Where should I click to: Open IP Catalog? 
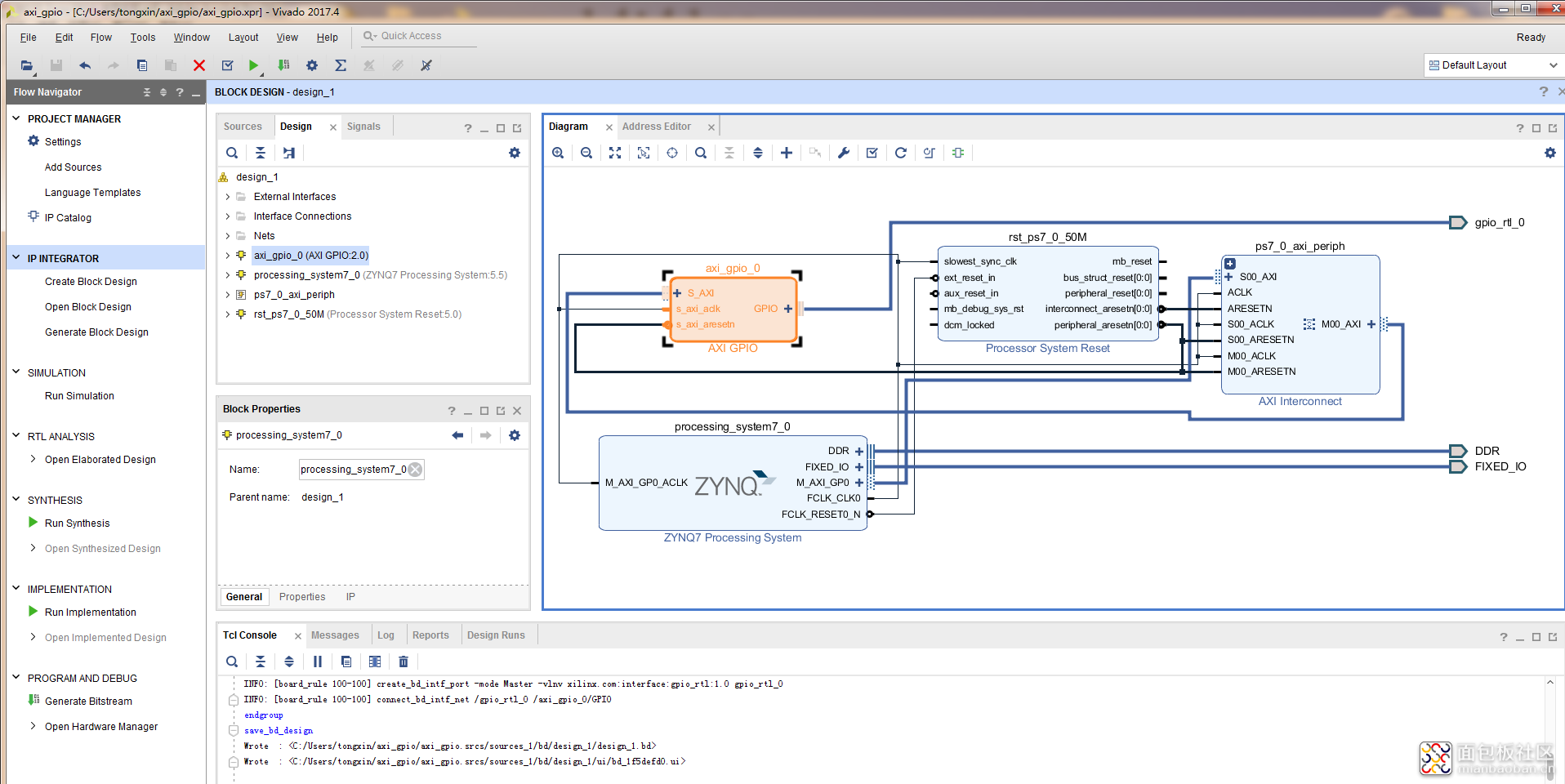[68, 218]
